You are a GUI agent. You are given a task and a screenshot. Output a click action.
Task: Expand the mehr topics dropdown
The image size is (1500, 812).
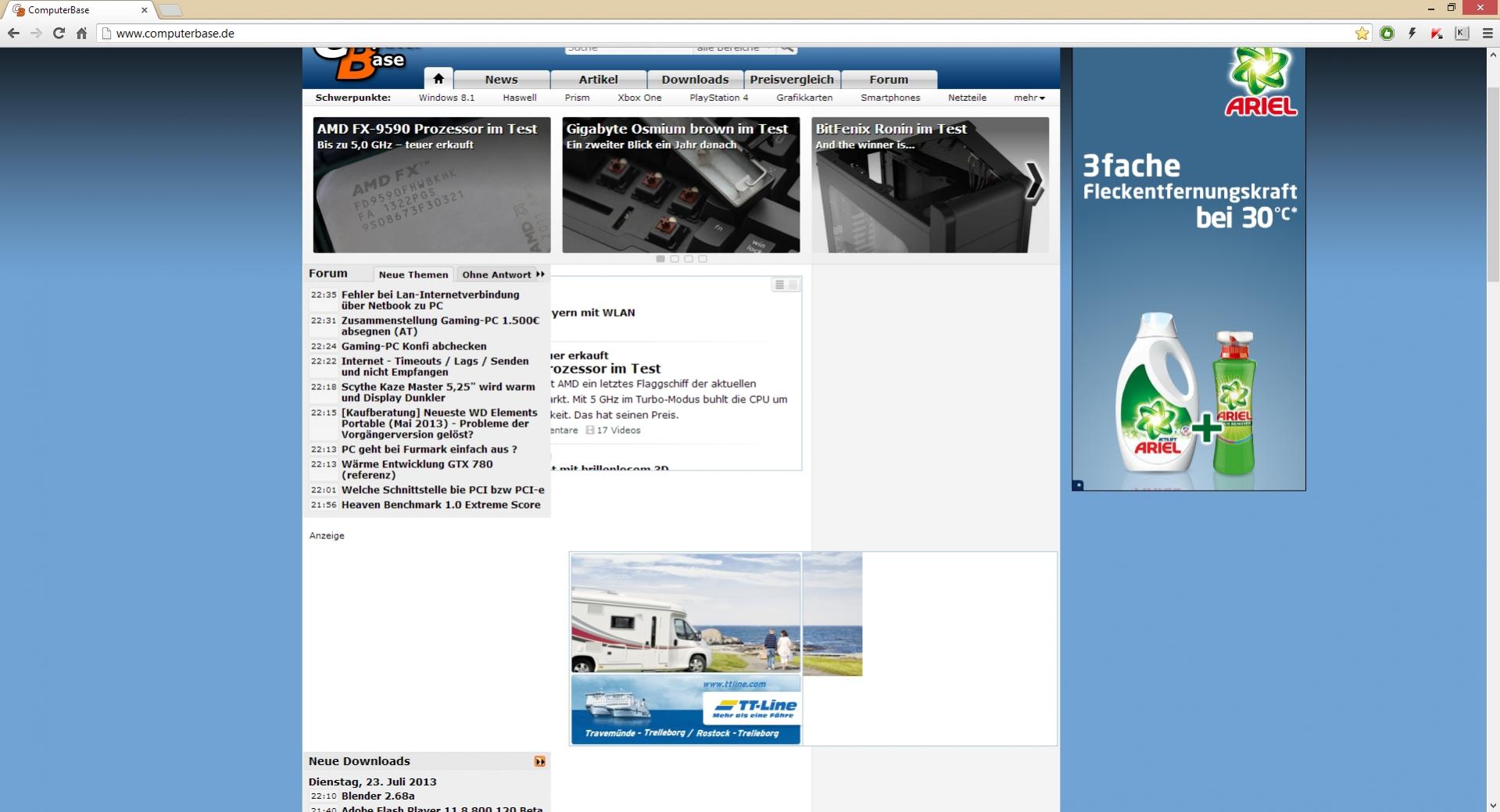click(1029, 98)
